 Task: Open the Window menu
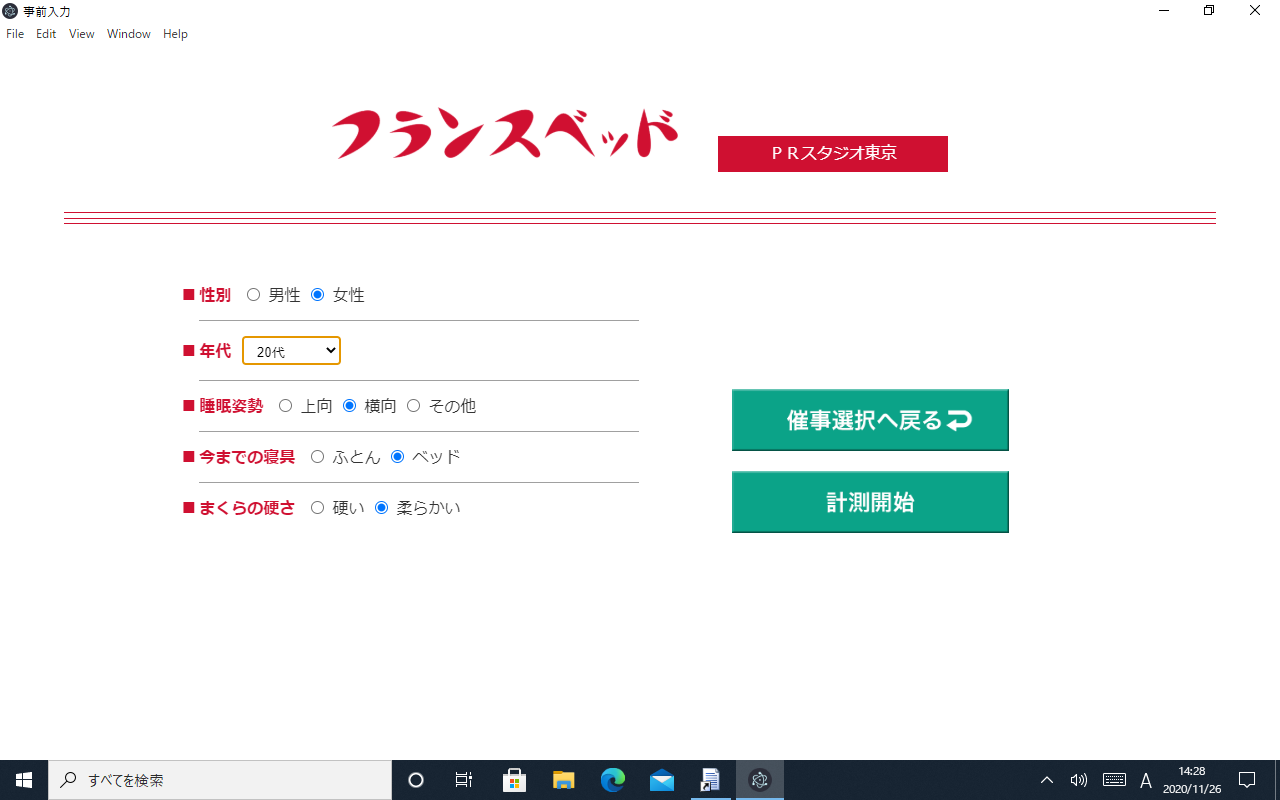click(129, 34)
